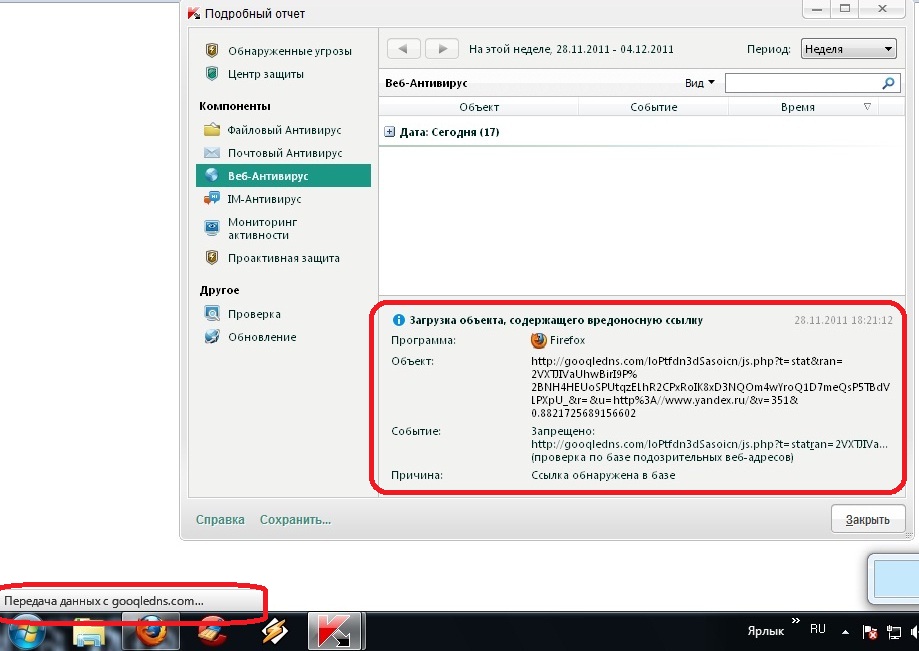Click the Update (Обновление) globe icon
Screen dimensions: 919x651
(211, 337)
